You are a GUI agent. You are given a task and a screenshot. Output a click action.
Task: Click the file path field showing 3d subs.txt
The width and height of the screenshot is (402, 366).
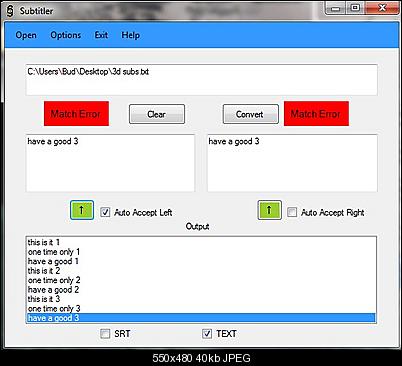pos(201,80)
